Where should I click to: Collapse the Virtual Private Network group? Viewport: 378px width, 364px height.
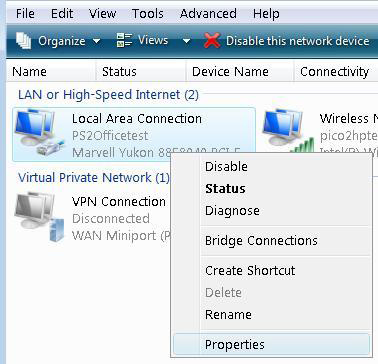(x=94, y=177)
